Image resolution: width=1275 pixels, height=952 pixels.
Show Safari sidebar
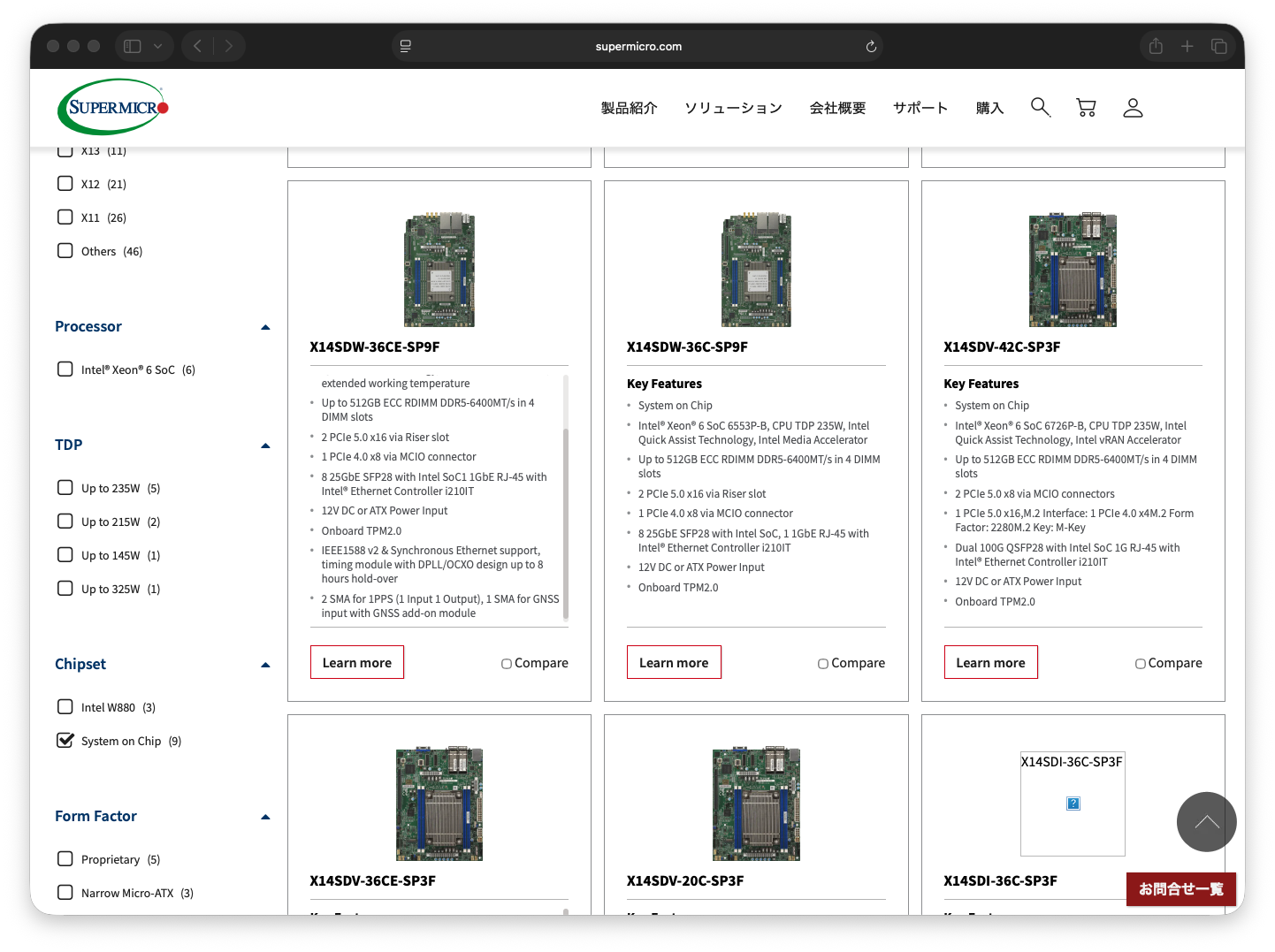tap(133, 47)
